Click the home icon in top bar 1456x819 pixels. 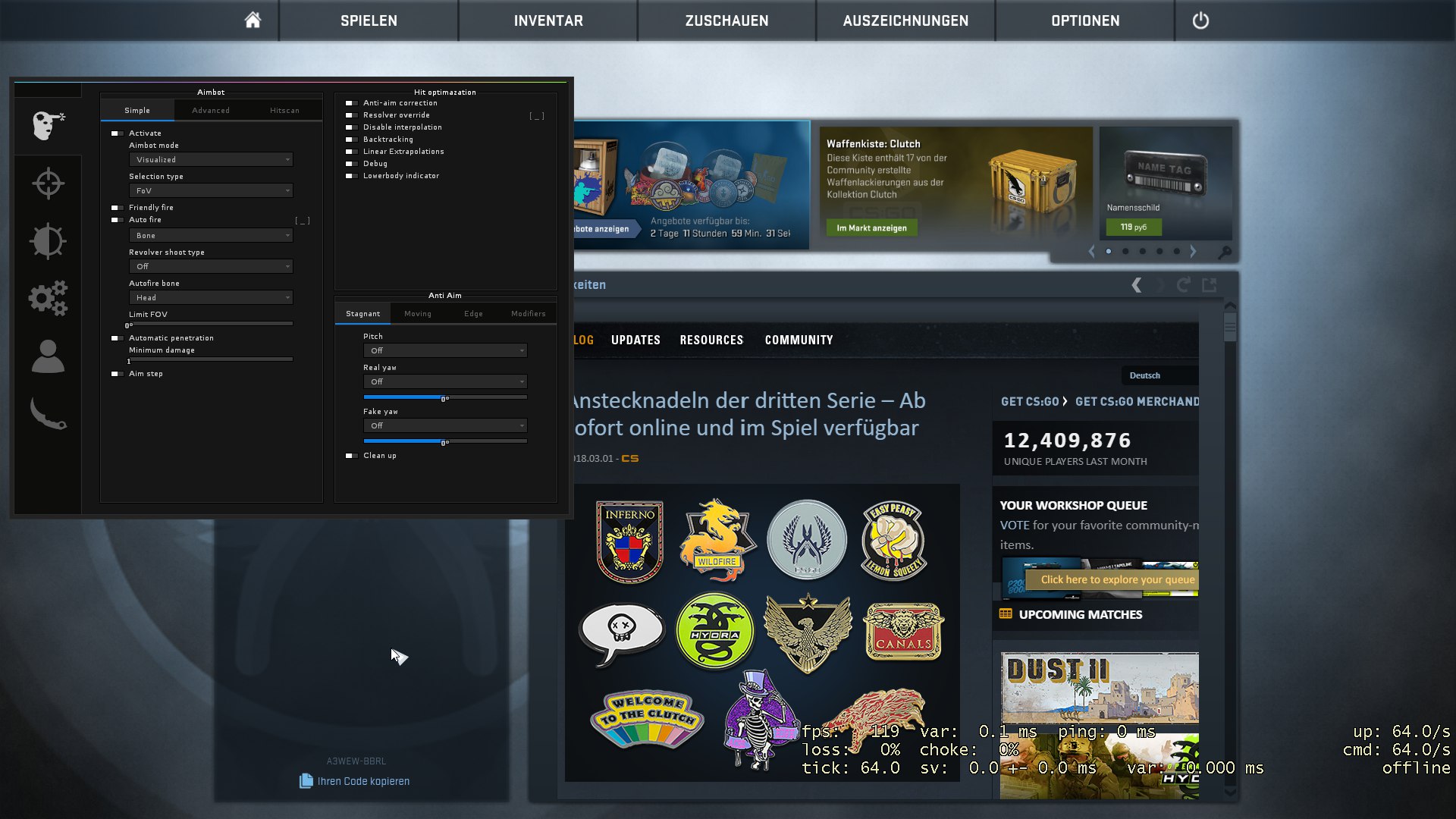253,20
